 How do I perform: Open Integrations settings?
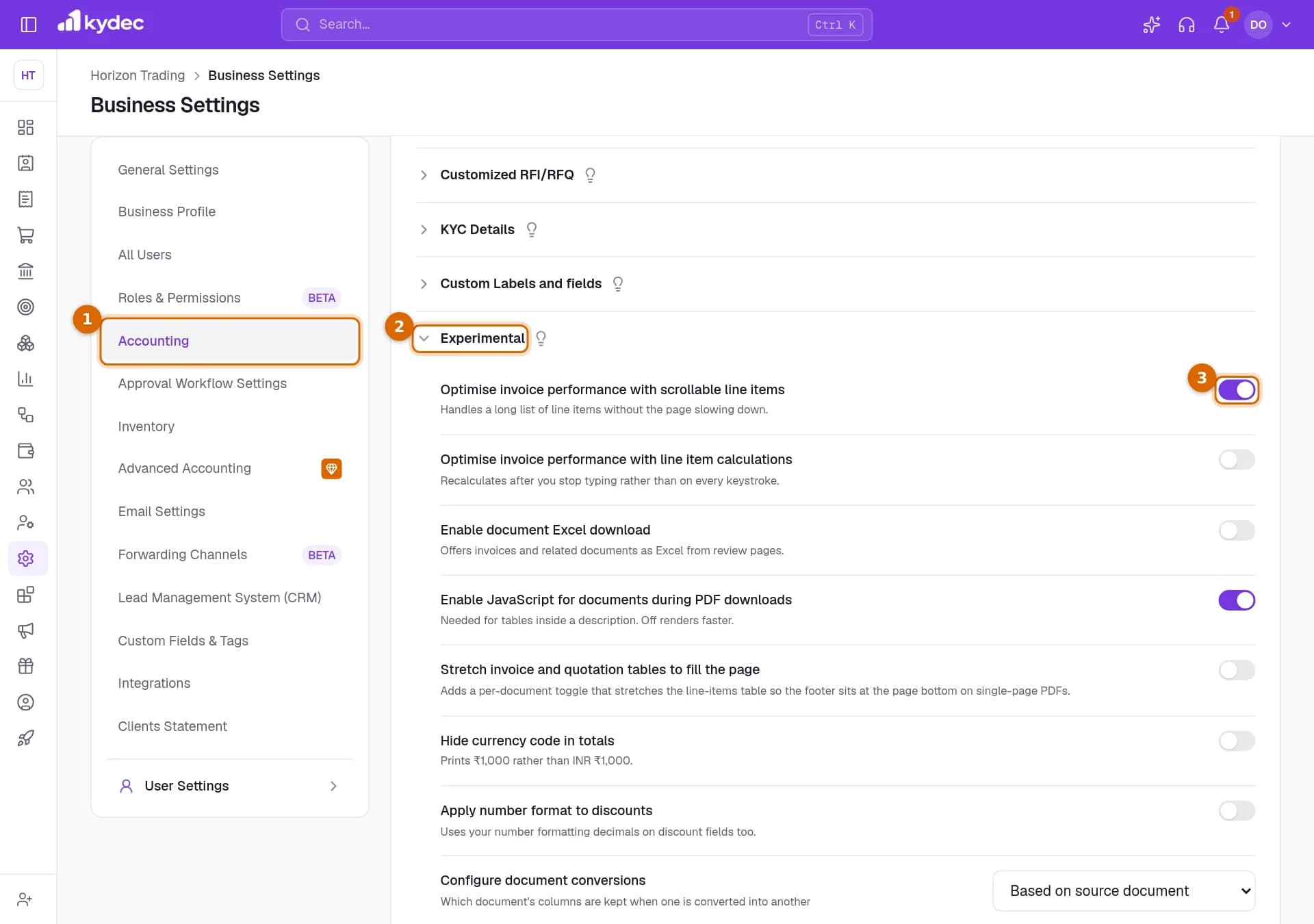tap(154, 683)
